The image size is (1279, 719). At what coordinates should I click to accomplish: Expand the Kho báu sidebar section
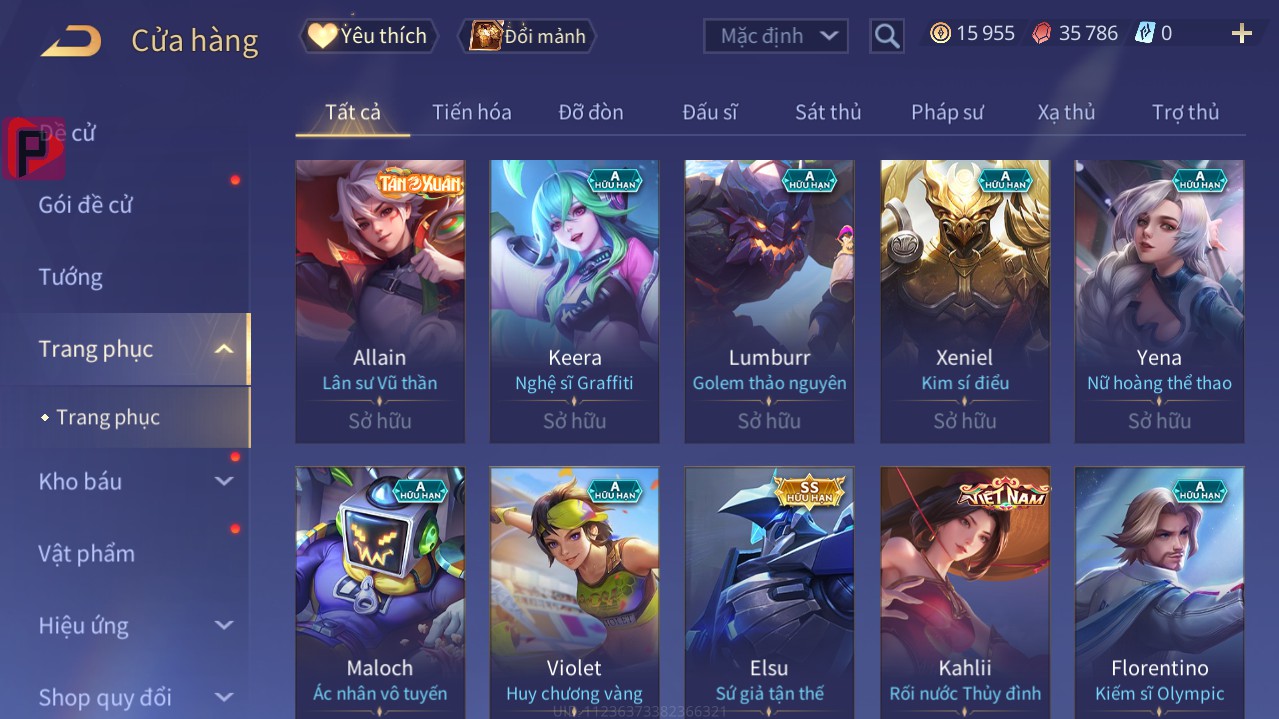(x=225, y=481)
